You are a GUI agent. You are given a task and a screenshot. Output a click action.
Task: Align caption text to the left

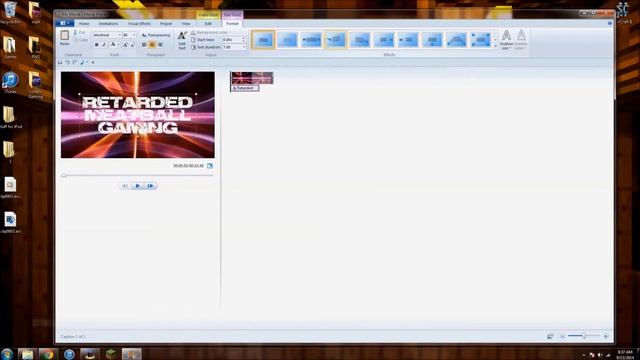coord(144,44)
